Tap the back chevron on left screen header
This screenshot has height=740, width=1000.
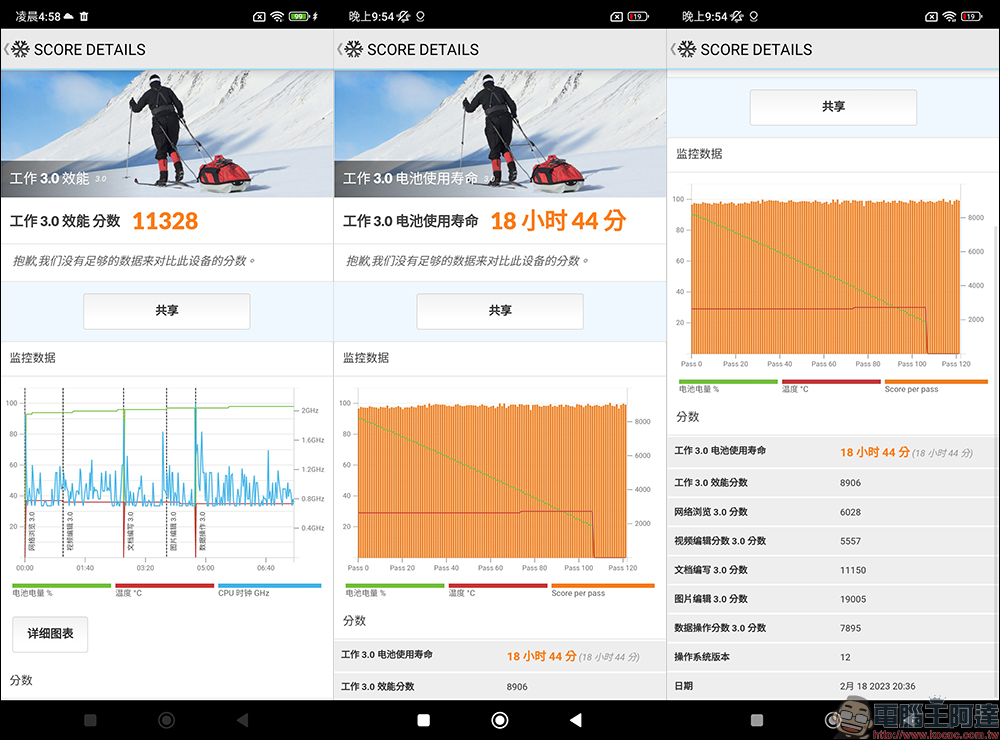(x=6, y=49)
